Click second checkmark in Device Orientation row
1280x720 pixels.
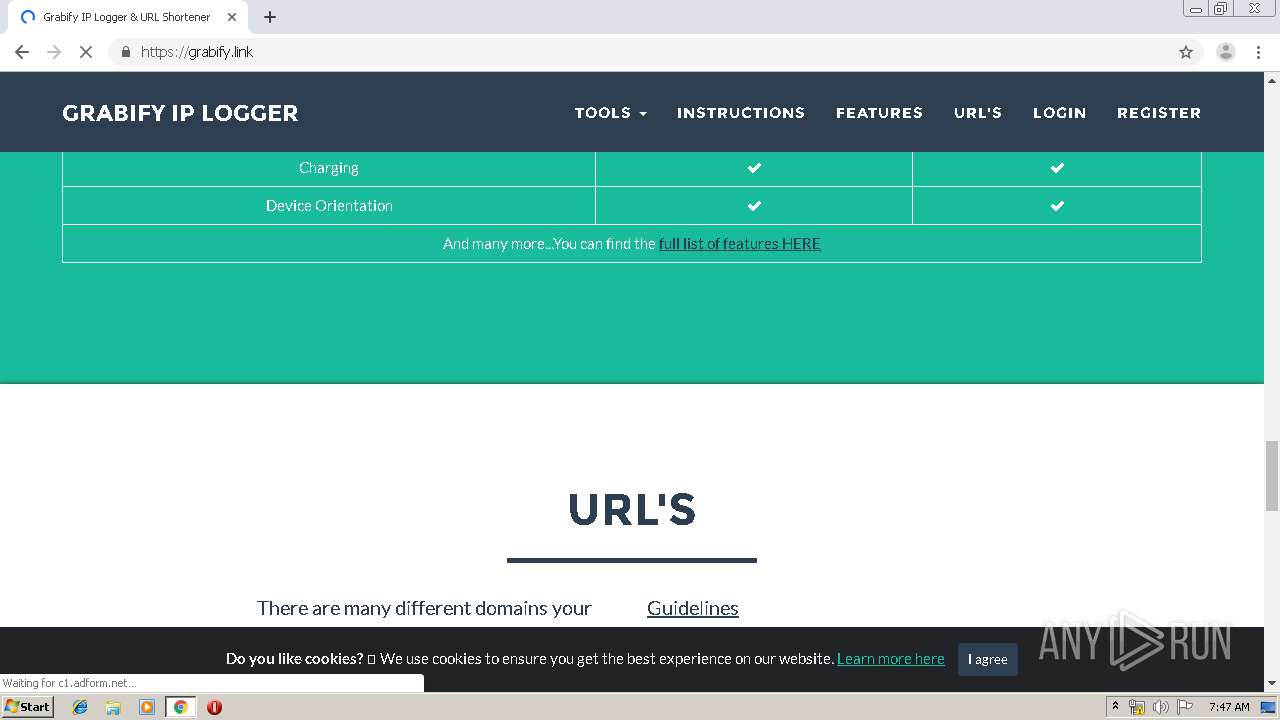point(1057,206)
